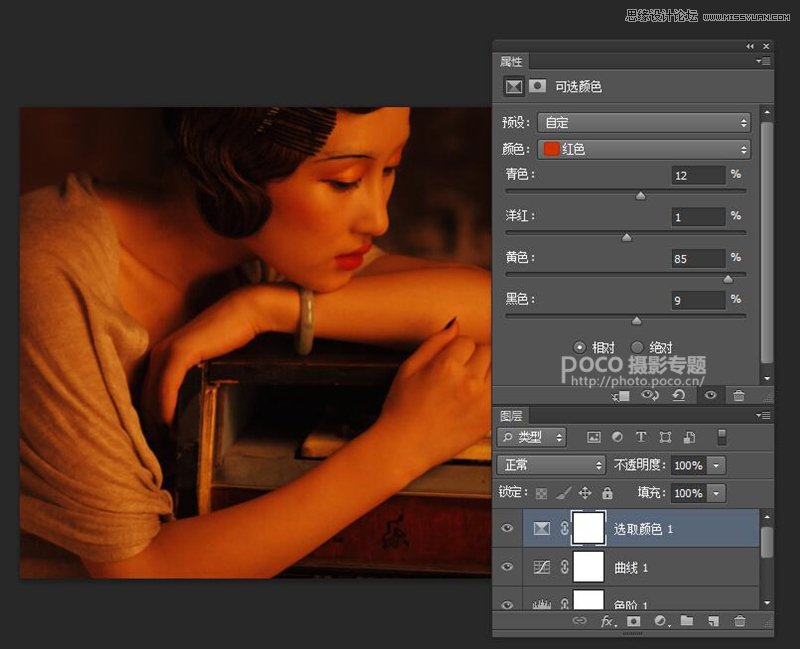The width and height of the screenshot is (800, 649).
Task: Click the 黑色 value field showing 9
Action: point(698,300)
